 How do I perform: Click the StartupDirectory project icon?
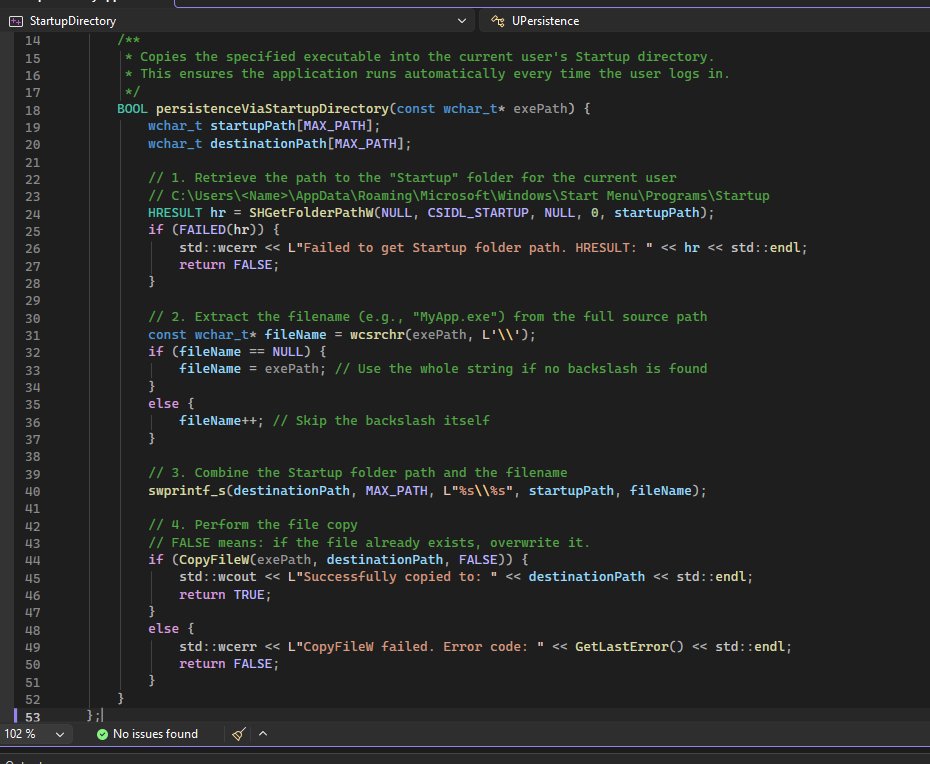[x=16, y=21]
